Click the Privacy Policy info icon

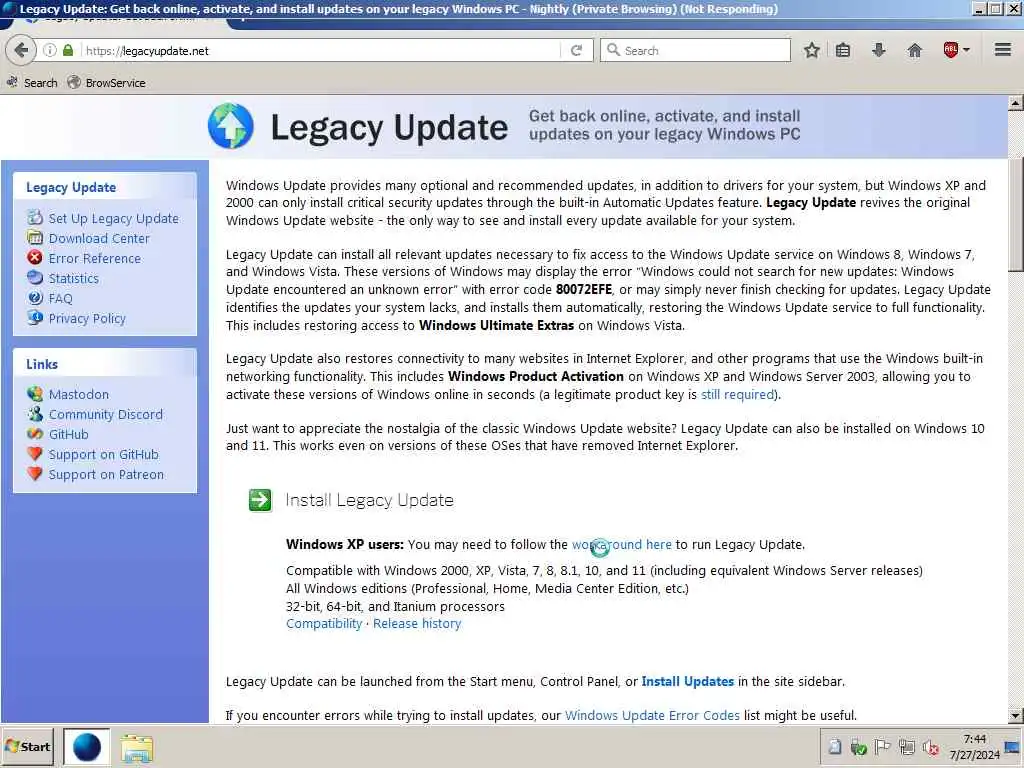point(35,317)
